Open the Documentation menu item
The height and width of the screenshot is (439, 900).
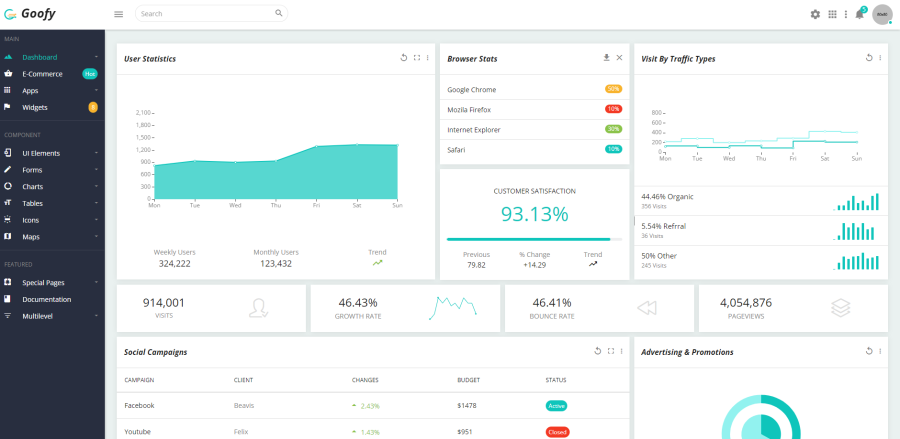click(52, 299)
